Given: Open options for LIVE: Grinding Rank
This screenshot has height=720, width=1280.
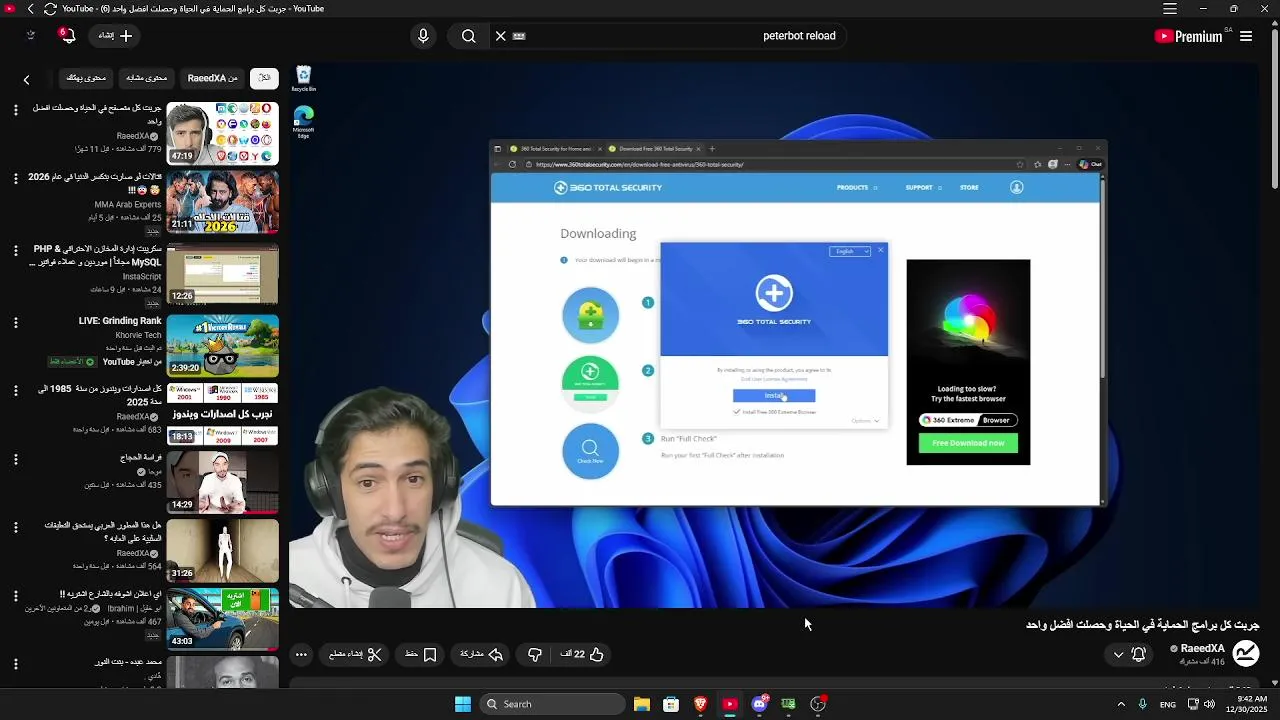Looking at the screenshot, I should point(15,322).
